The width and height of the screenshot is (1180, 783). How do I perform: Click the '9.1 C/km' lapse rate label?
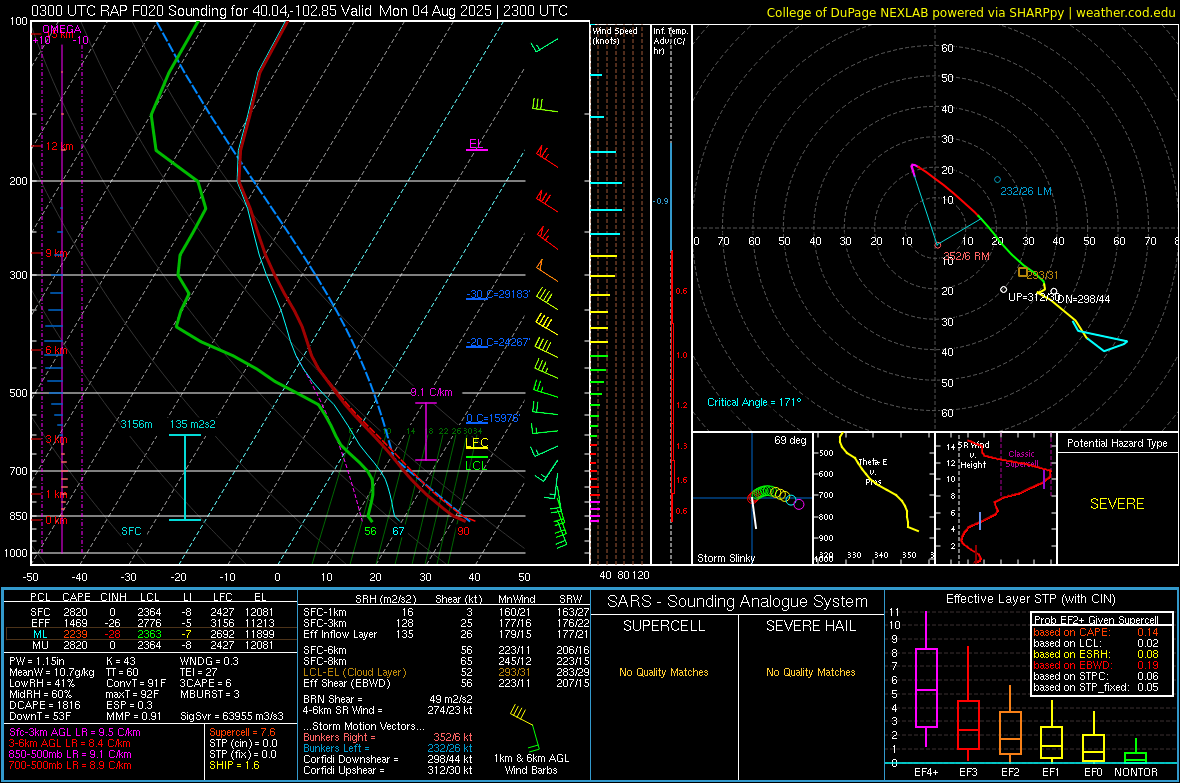pos(431,392)
